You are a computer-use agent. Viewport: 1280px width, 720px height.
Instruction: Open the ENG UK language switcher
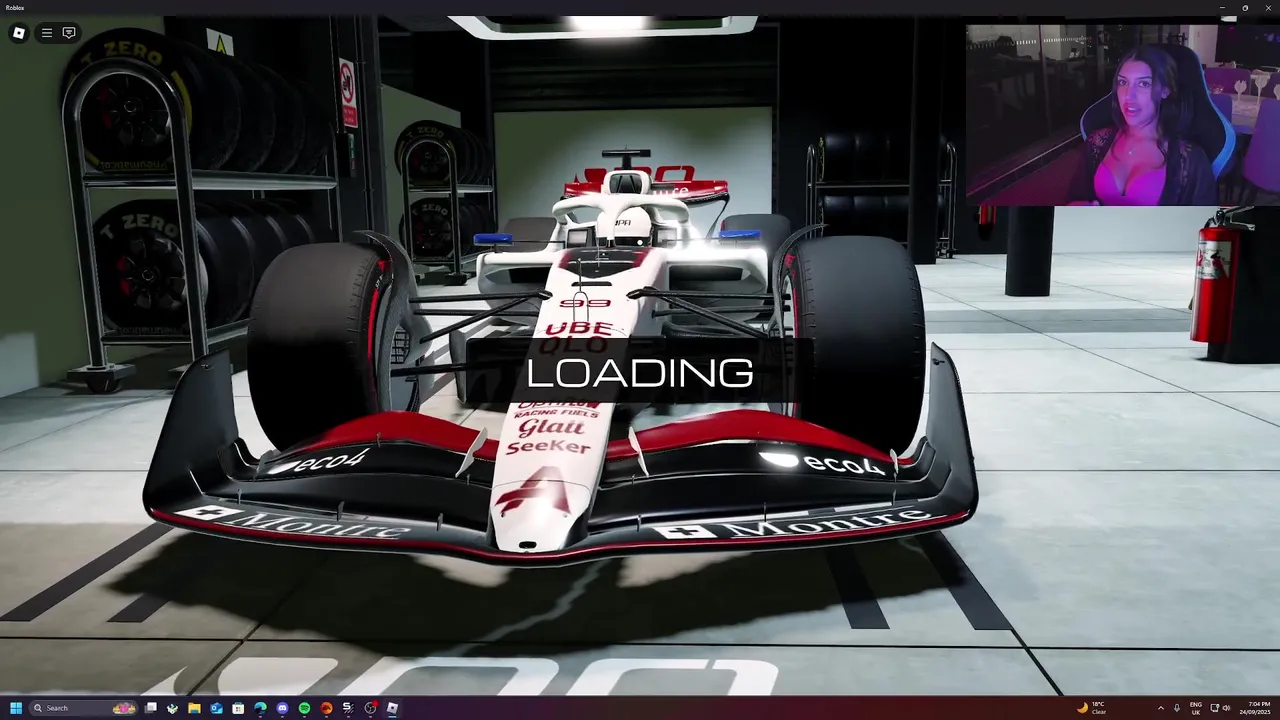pos(1196,708)
